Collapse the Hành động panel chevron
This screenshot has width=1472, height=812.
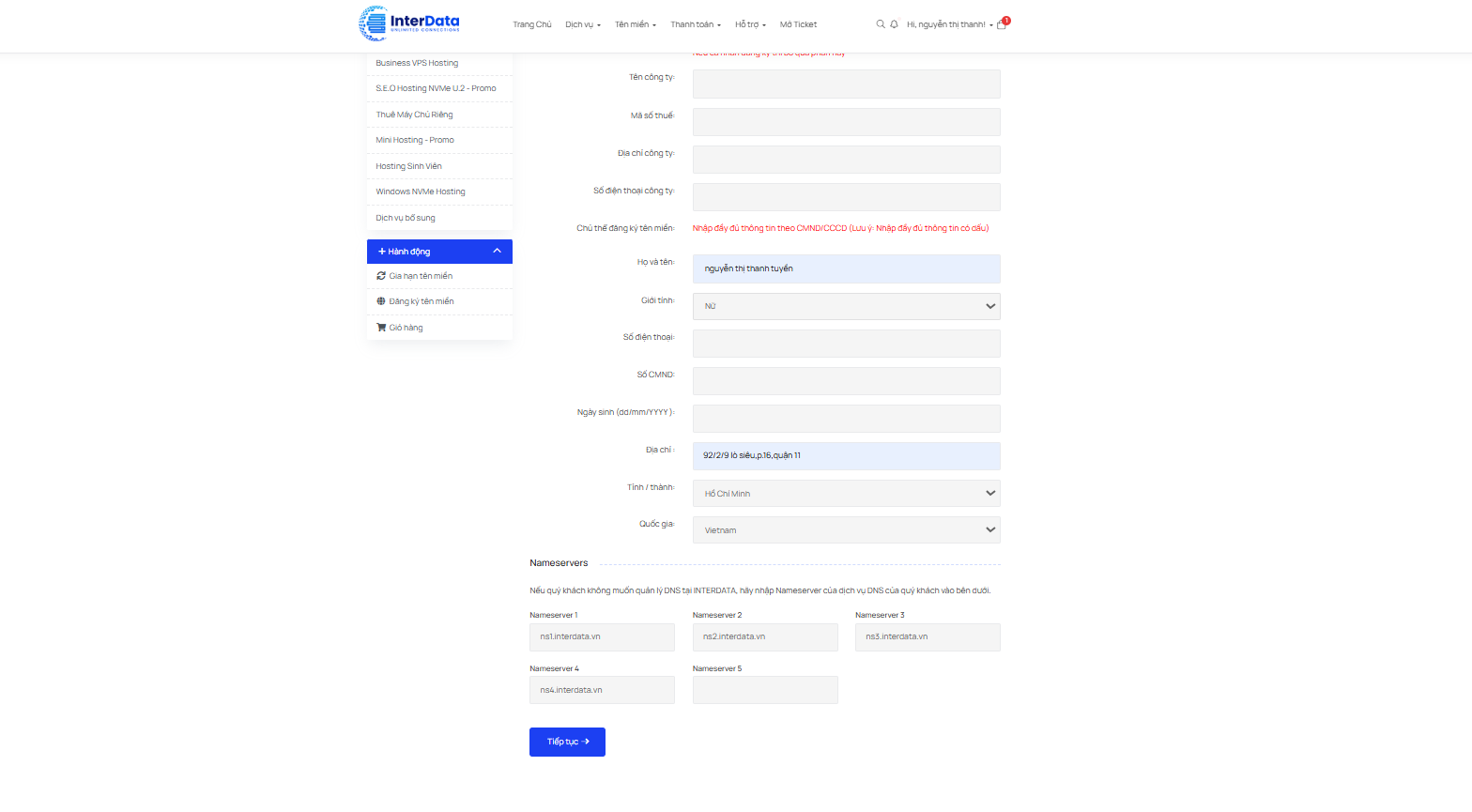tap(497, 252)
